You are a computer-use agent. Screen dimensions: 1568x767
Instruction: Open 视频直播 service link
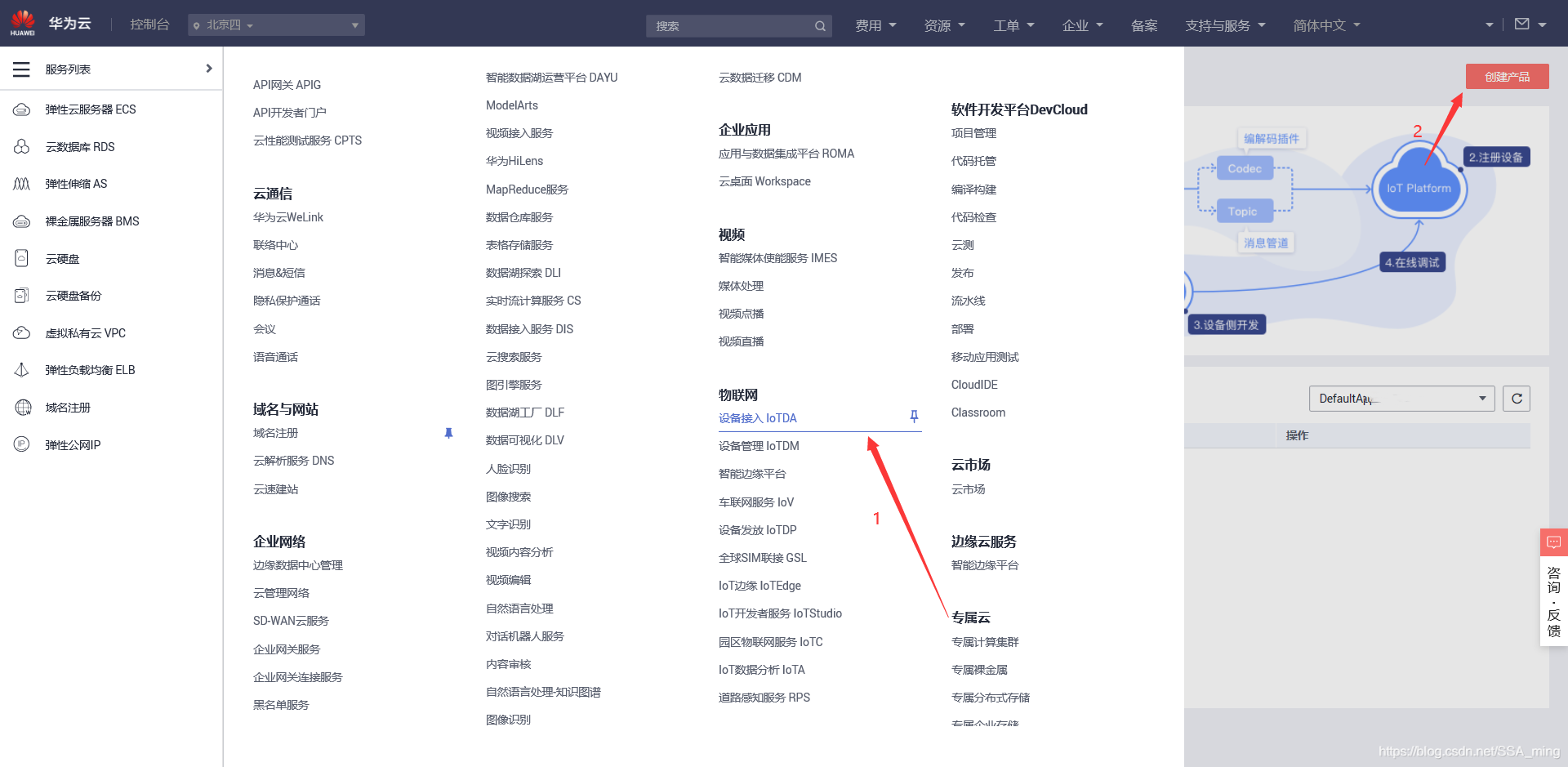point(741,341)
